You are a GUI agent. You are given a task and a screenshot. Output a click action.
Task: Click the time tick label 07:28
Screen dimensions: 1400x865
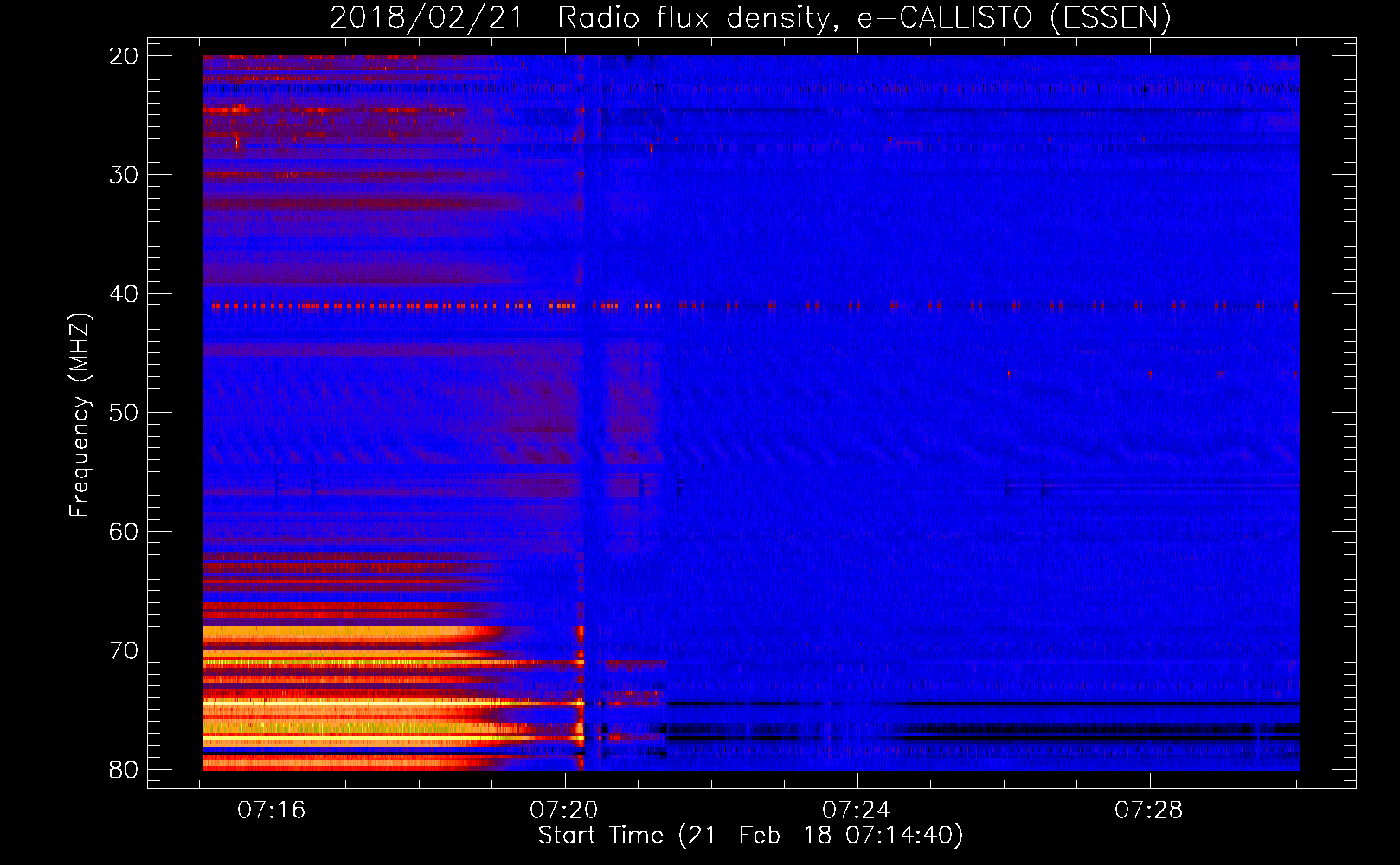[1149, 811]
